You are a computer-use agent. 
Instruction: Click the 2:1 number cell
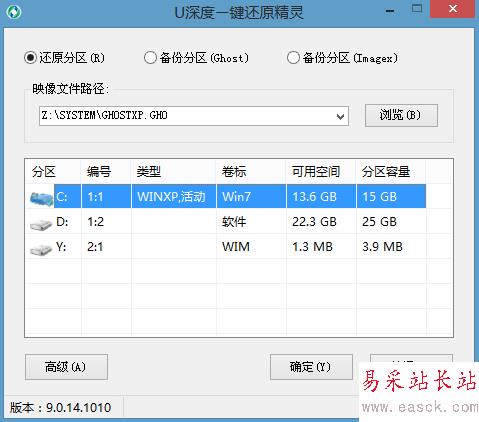pyautogui.click(x=106, y=247)
